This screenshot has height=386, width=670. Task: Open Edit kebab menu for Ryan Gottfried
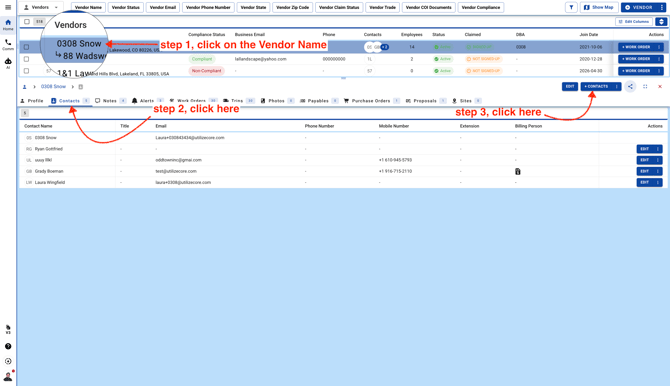click(658, 149)
